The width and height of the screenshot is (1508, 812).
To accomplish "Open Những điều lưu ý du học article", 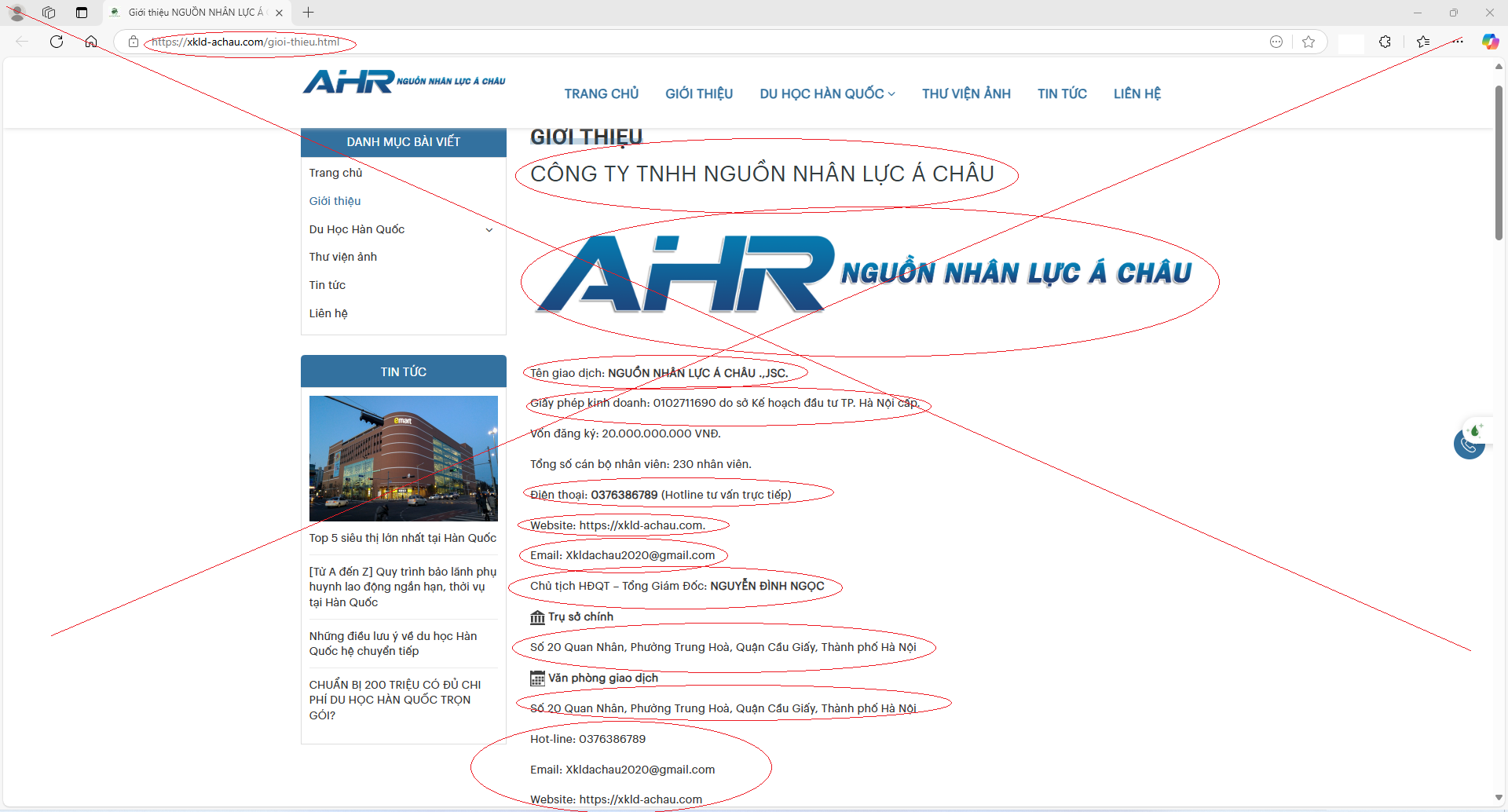I will click(x=393, y=643).
